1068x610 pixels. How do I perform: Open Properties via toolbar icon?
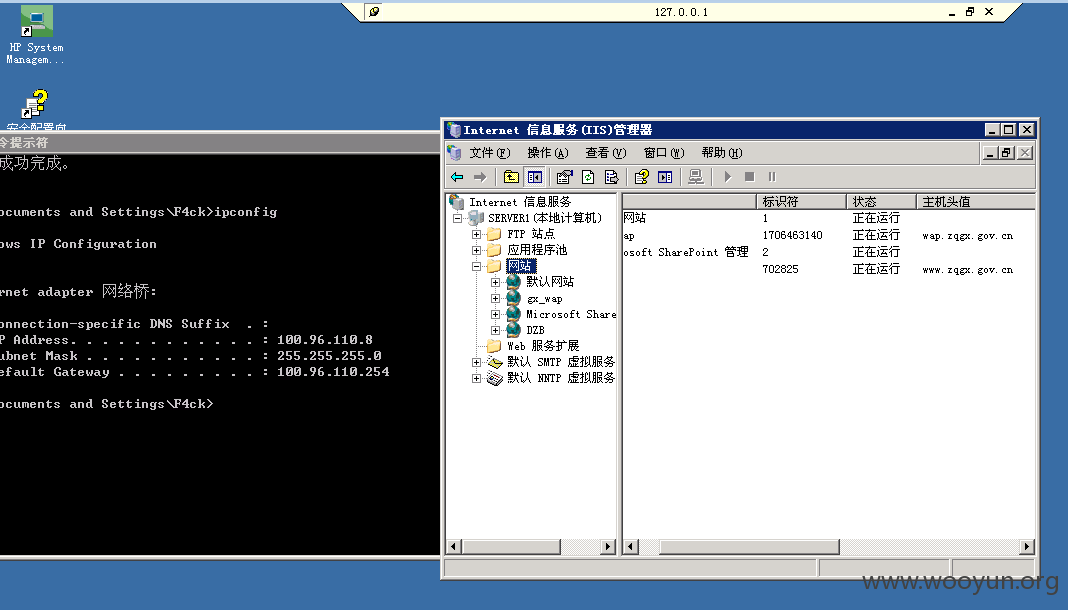565,177
